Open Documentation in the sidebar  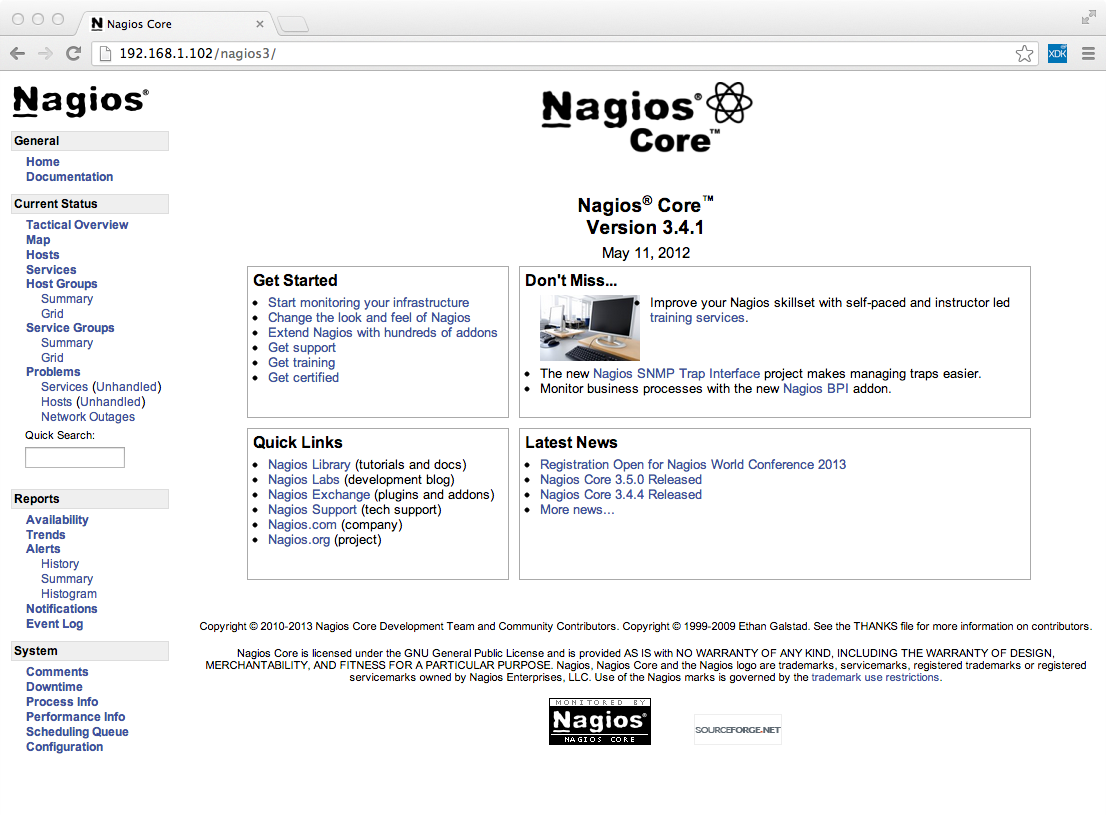pyautogui.click(x=70, y=176)
